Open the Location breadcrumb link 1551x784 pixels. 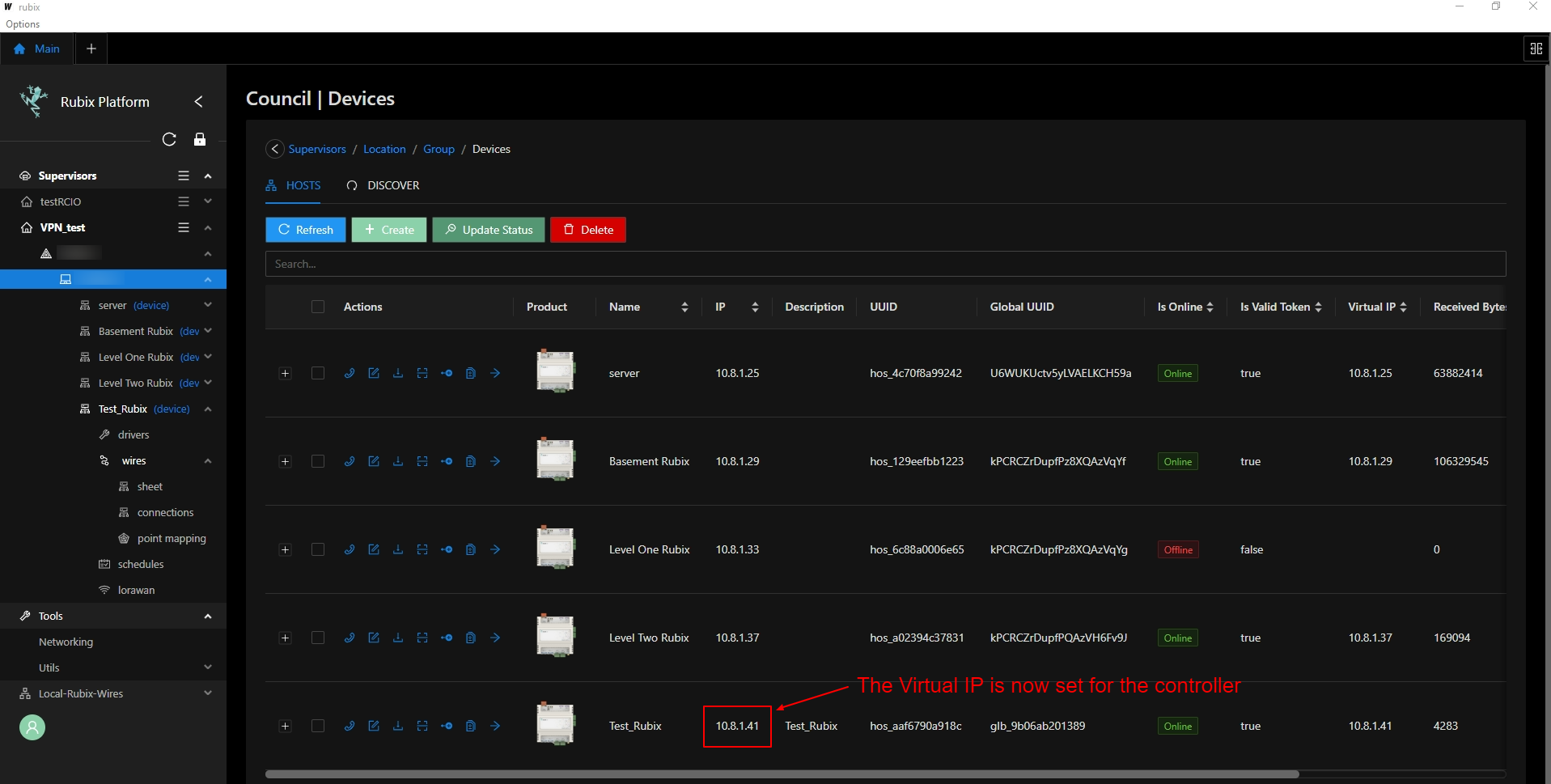pos(384,149)
